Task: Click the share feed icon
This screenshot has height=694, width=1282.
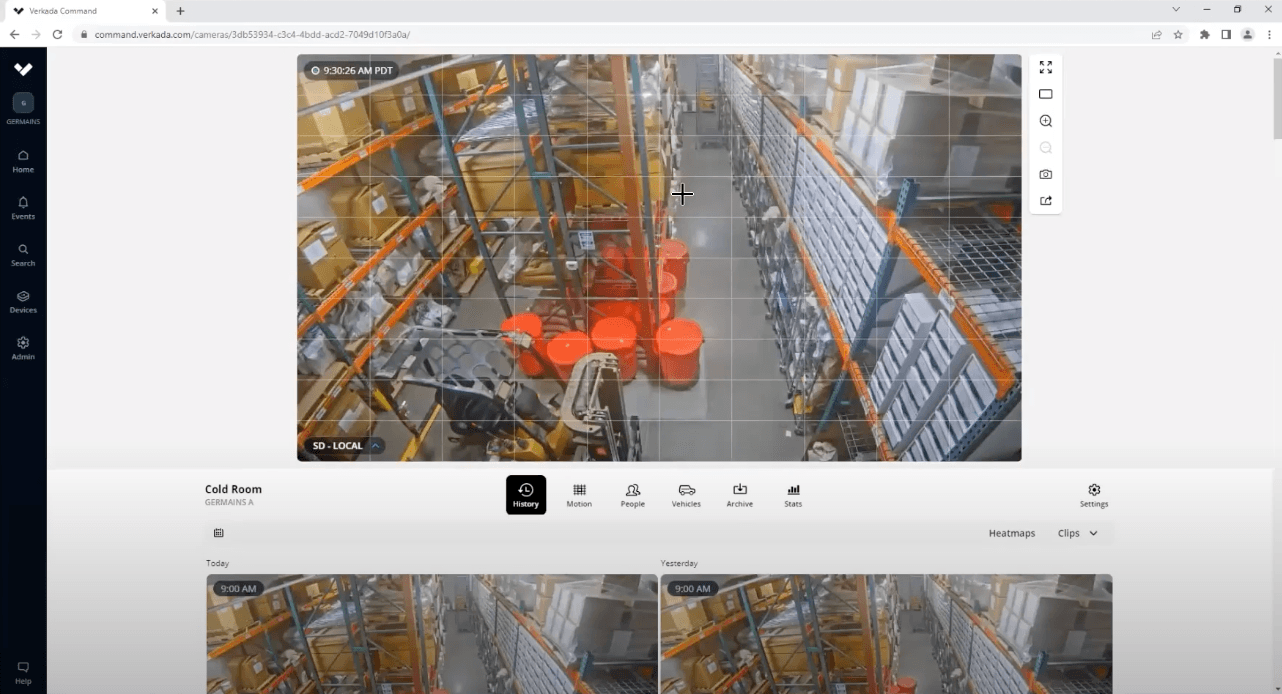Action: 1045,201
